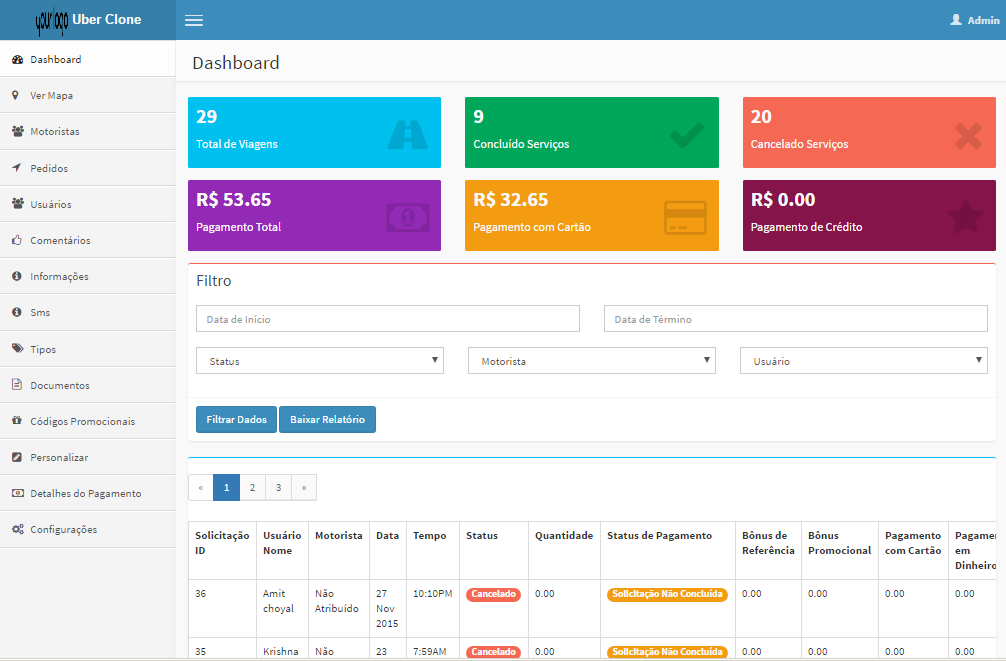This screenshot has height=661, width=1006.
Task: Go to pagination page 3
Action: (278, 487)
